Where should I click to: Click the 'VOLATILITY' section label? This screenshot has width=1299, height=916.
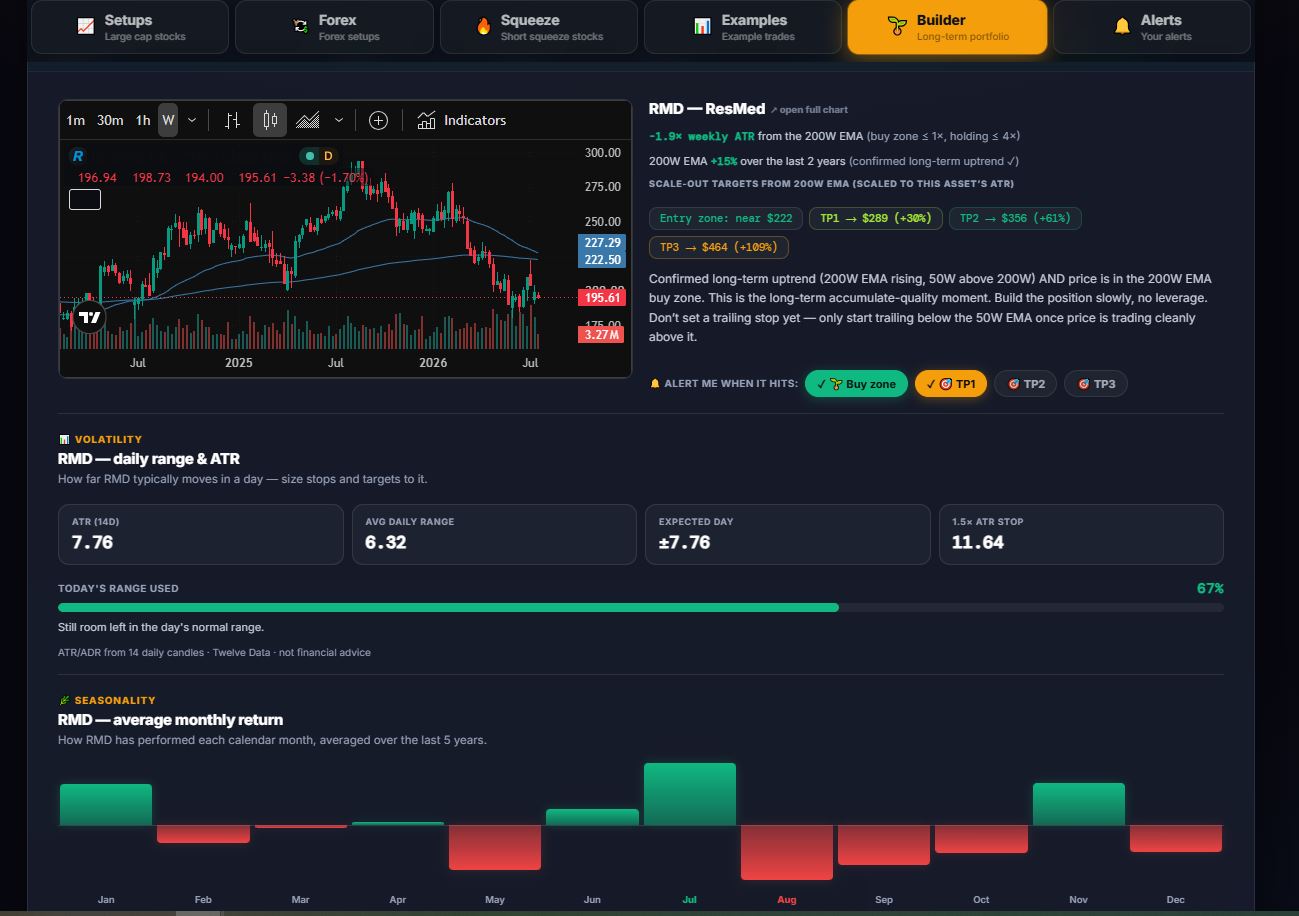pyautogui.click(x=108, y=440)
